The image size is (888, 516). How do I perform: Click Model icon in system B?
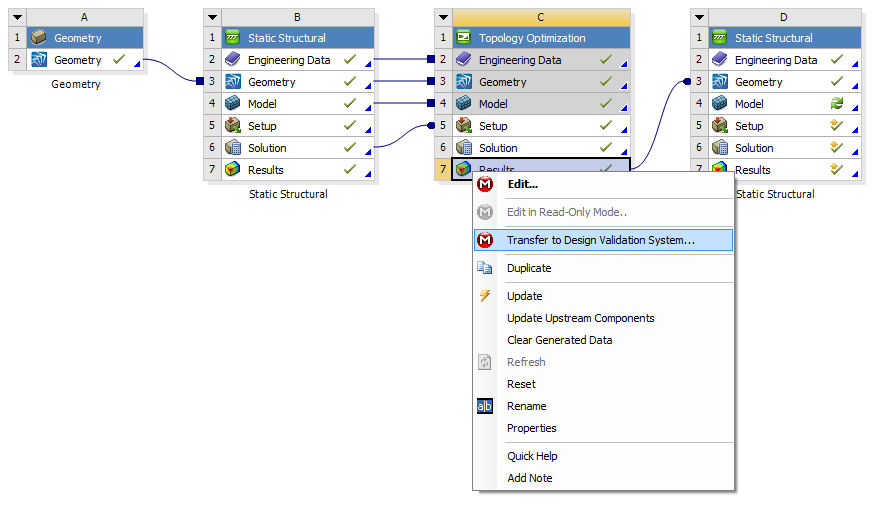coord(233,104)
